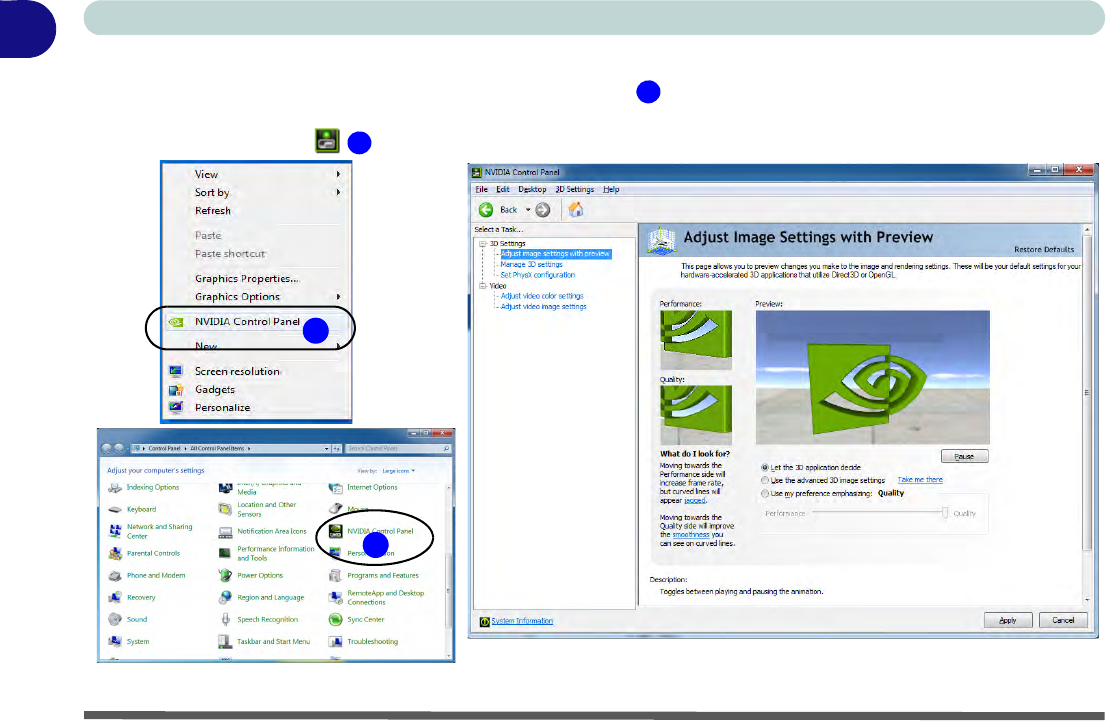Click the Forward arrow in NVIDIA Control Panel toolbar
The image size is (1106, 721).
click(542, 210)
